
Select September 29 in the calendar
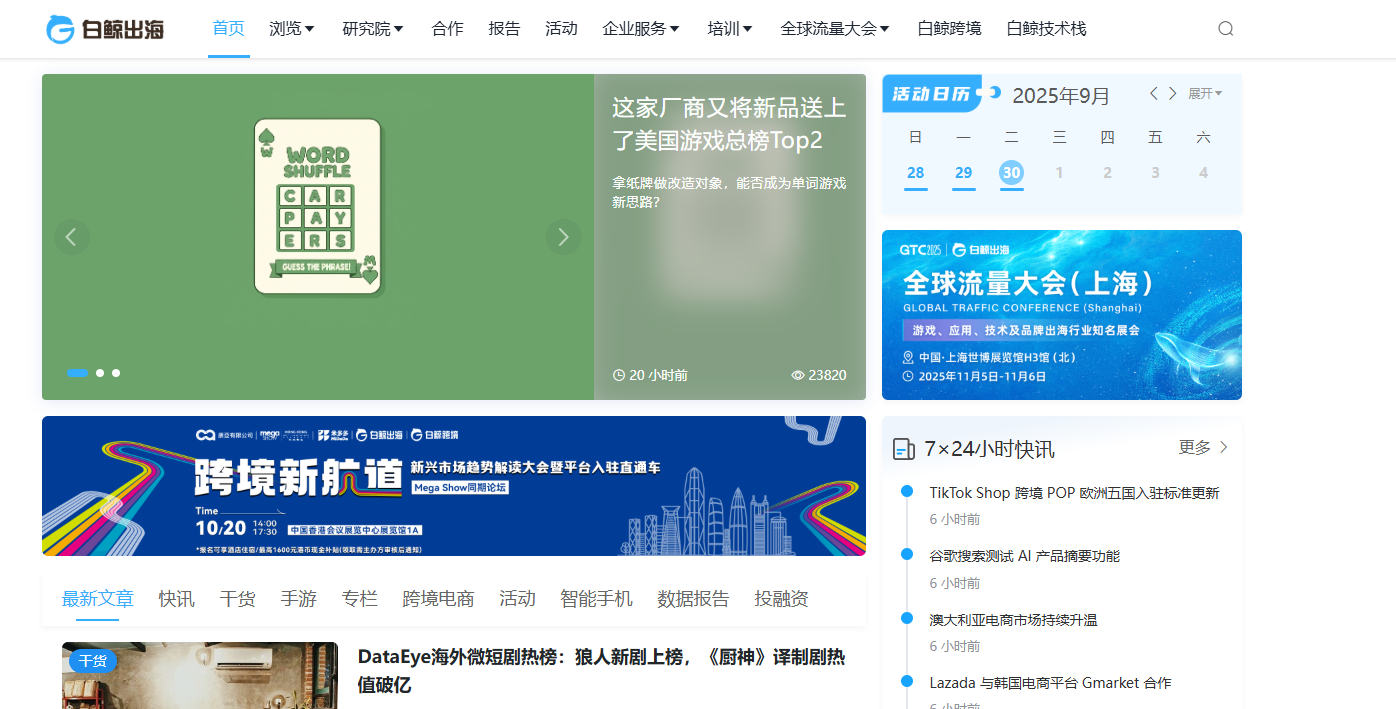point(963,173)
